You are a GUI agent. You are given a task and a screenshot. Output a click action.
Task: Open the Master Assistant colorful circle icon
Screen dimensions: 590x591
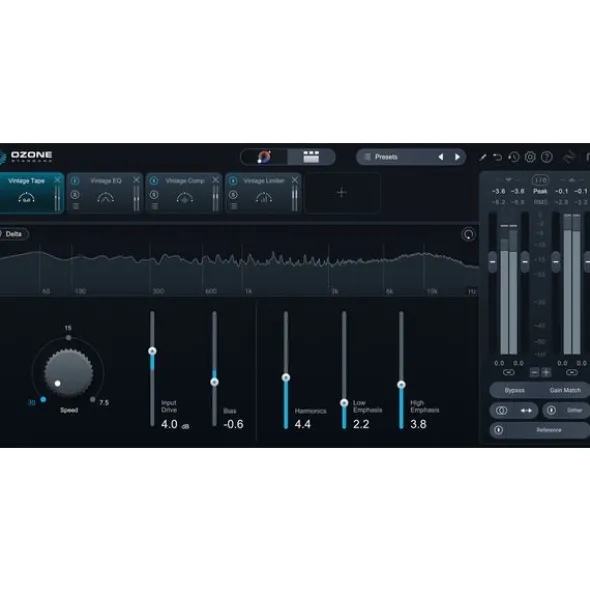click(264, 157)
